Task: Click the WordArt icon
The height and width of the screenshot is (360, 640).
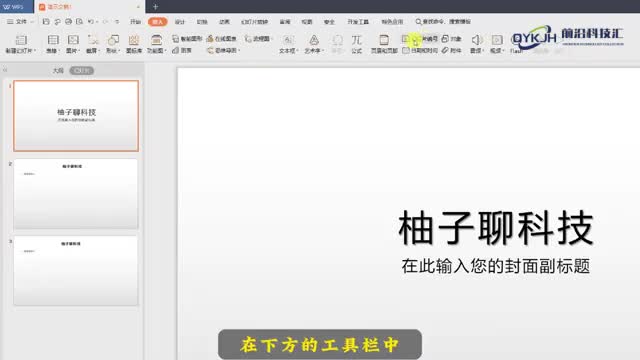Action: coord(313,40)
